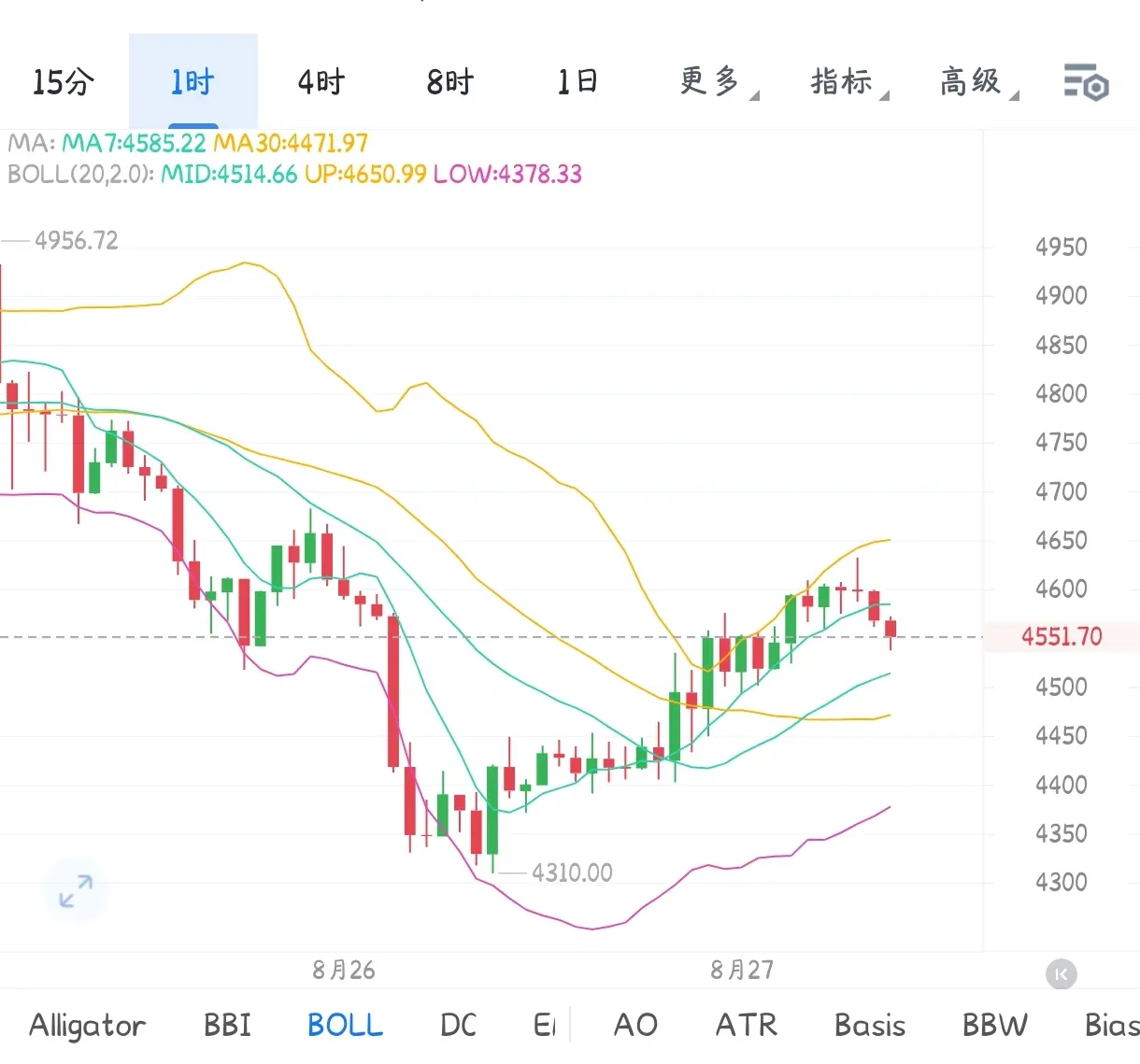Click the 4310.00 low price label
Viewport: 1140px width, 1064px height.
click(x=572, y=872)
